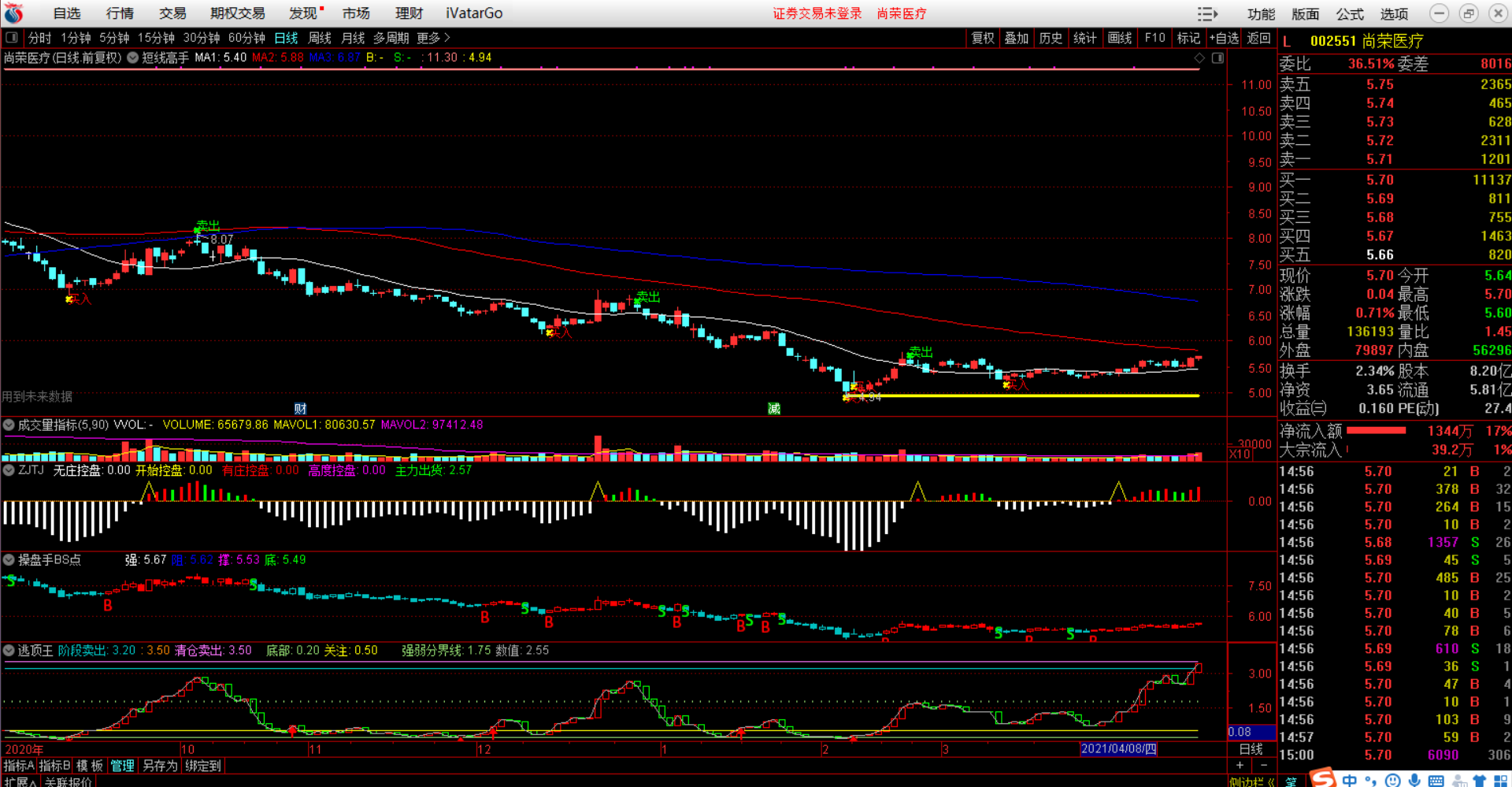Click the yellow 减 holdings marker
1512x787 pixels.
[x=774, y=408]
